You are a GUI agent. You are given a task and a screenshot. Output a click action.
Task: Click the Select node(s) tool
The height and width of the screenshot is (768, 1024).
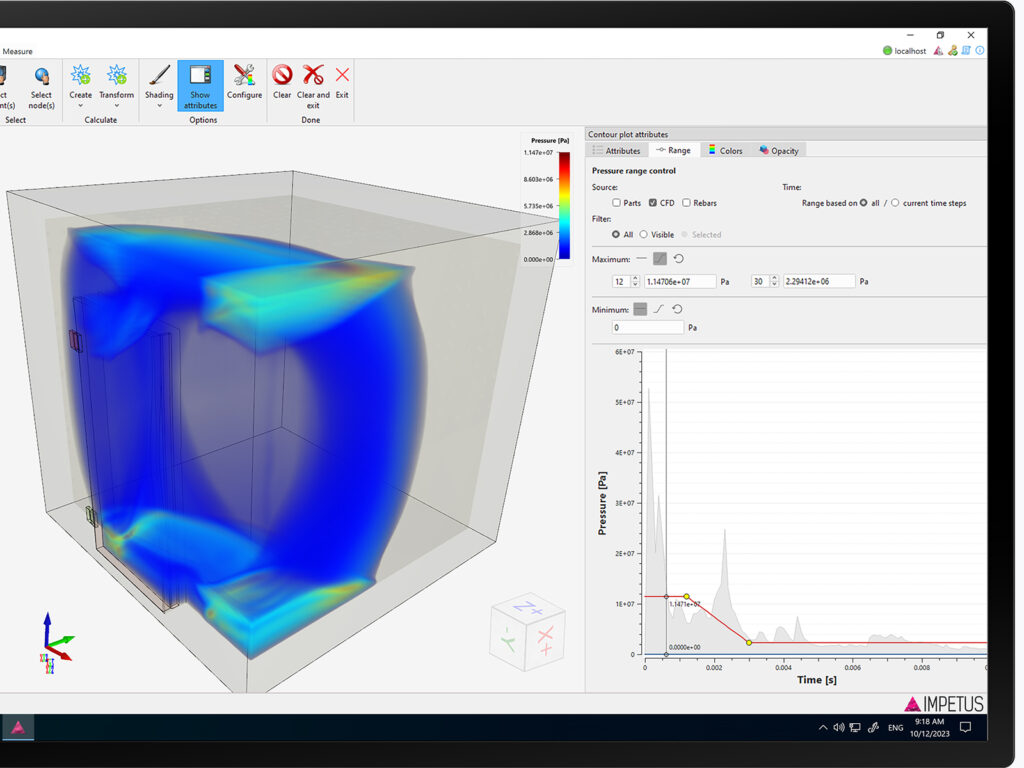(41, 87)
